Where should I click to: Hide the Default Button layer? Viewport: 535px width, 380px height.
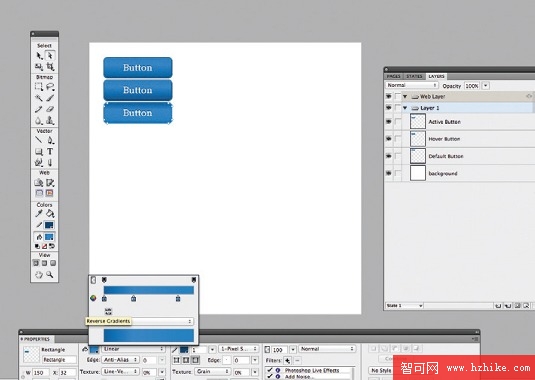coord(389,156)
